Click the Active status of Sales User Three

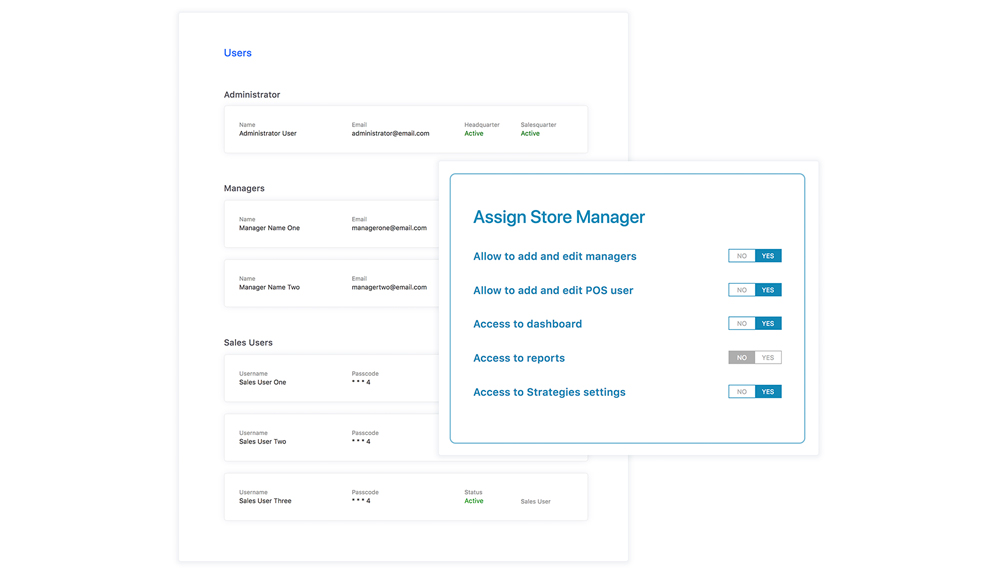tap(473, 501)
